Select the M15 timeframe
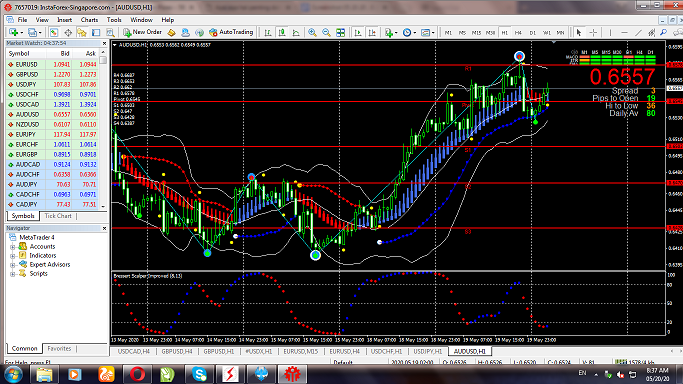 476,33
